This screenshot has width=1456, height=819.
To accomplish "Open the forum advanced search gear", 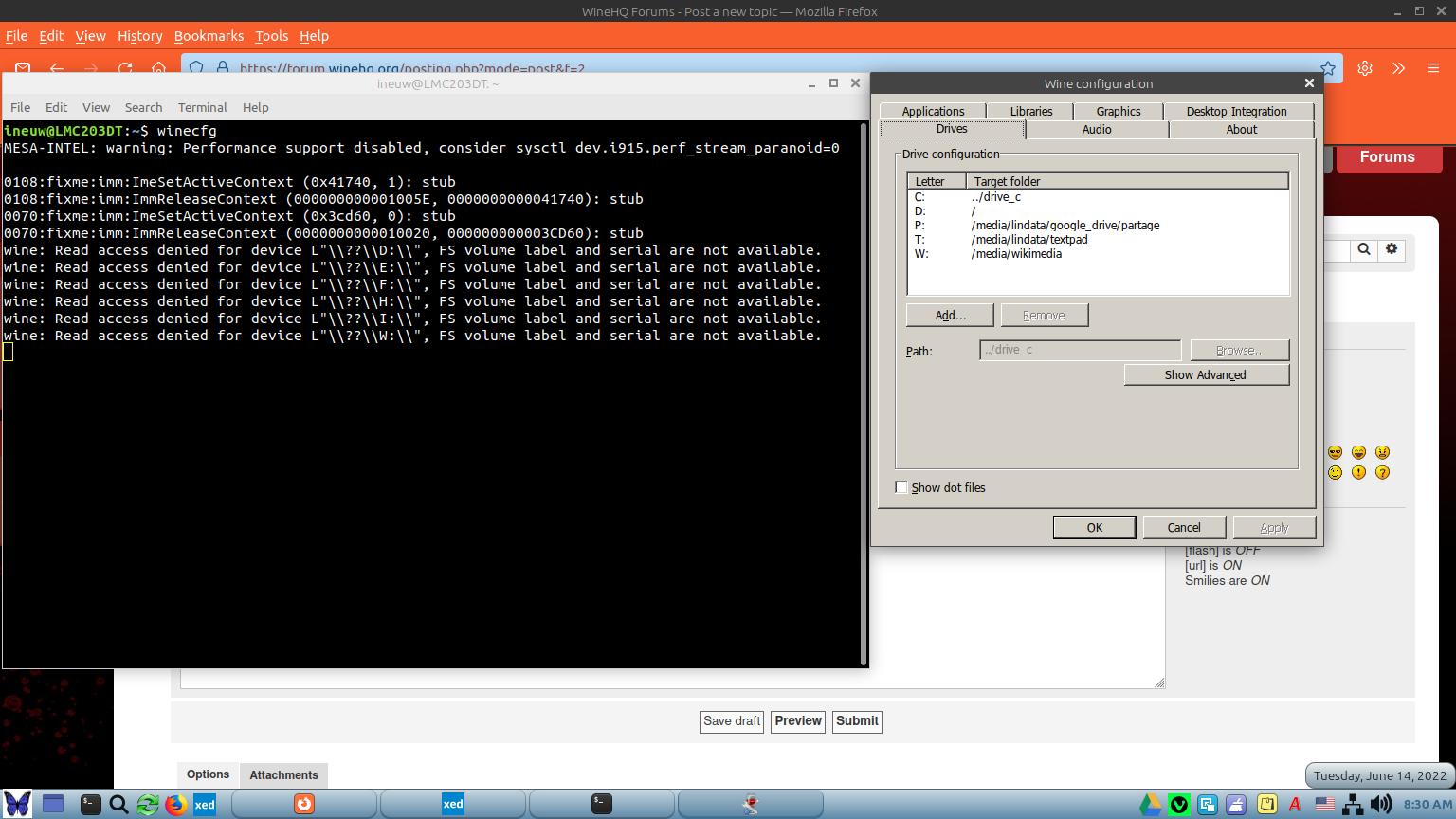I will click(1392, 249).
